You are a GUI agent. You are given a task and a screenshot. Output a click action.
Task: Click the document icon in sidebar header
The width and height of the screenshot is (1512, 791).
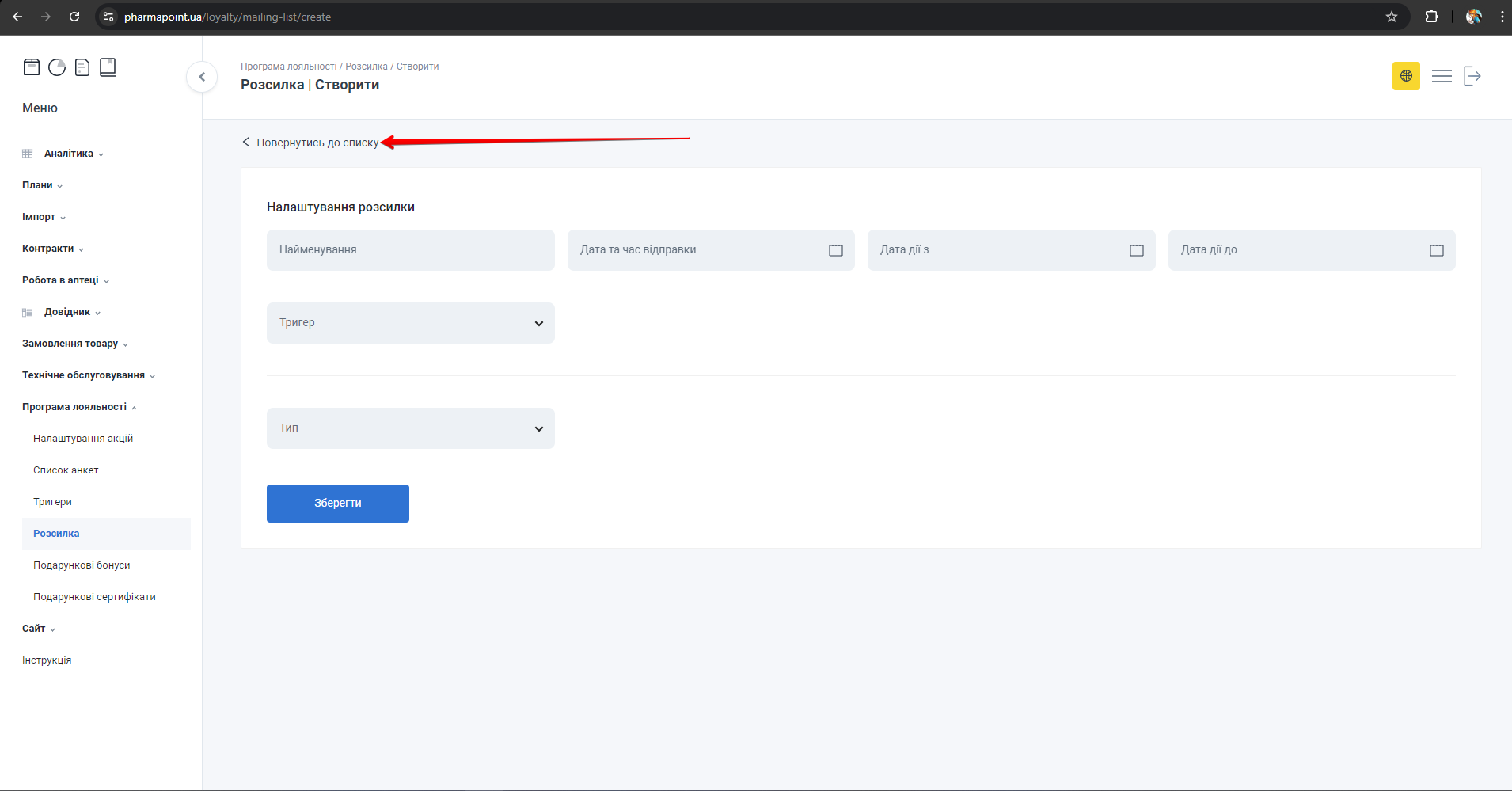pyautogui.click(x=82, y=67)
